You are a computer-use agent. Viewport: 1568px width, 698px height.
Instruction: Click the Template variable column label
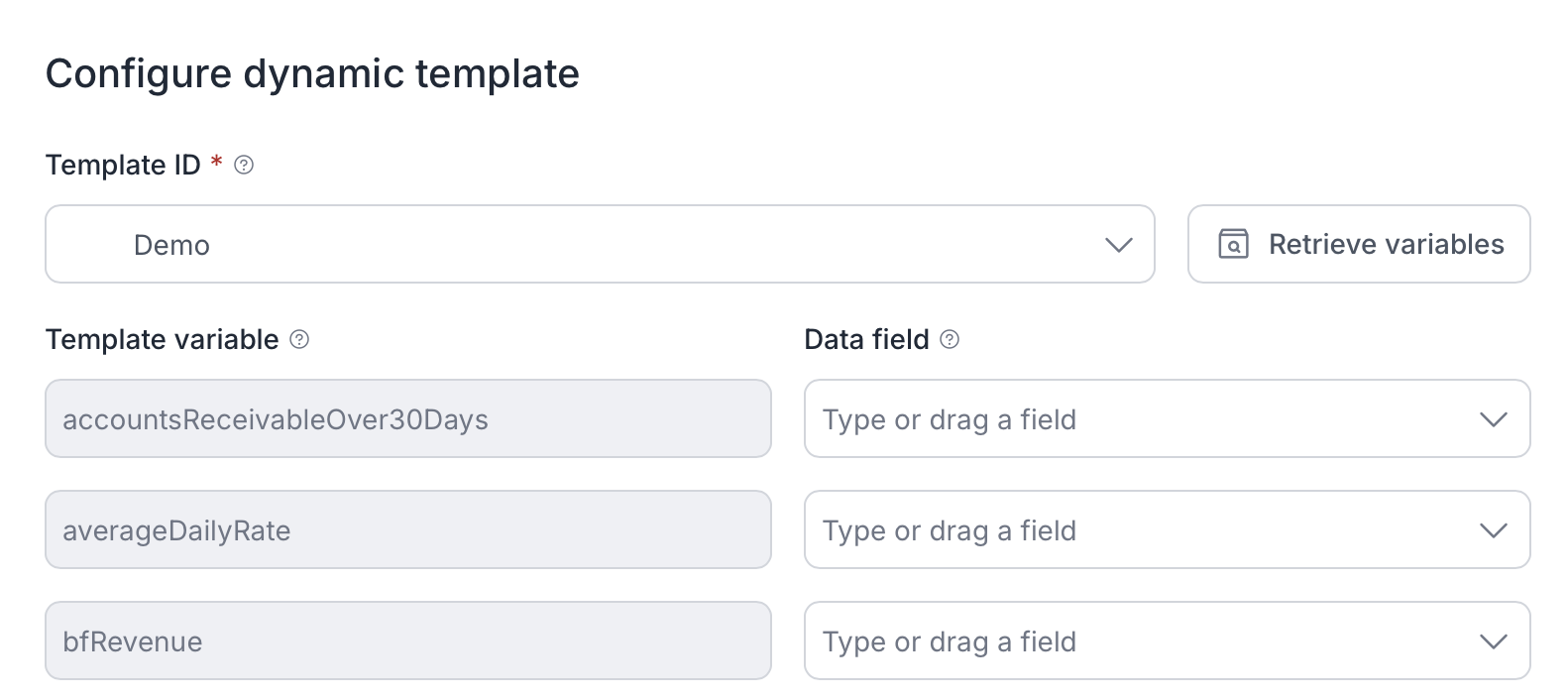point(162,339)
